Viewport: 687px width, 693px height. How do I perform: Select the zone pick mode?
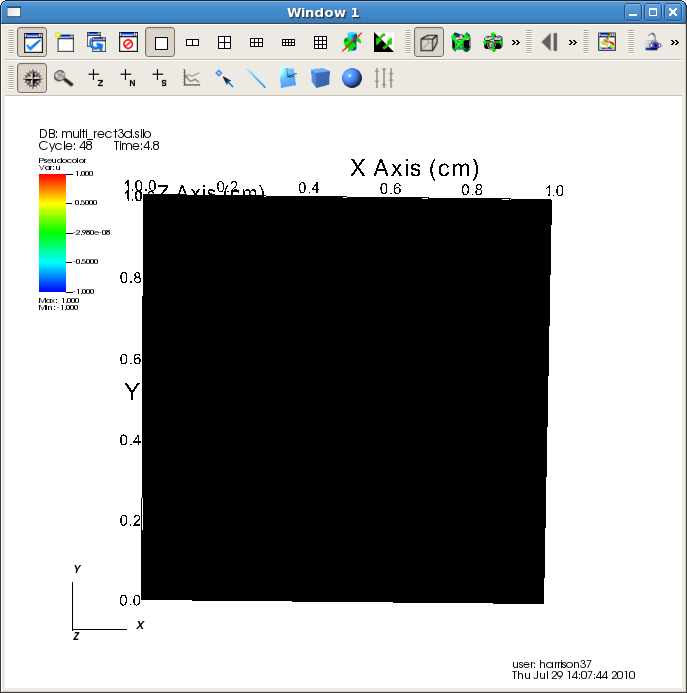pos(96,78)
